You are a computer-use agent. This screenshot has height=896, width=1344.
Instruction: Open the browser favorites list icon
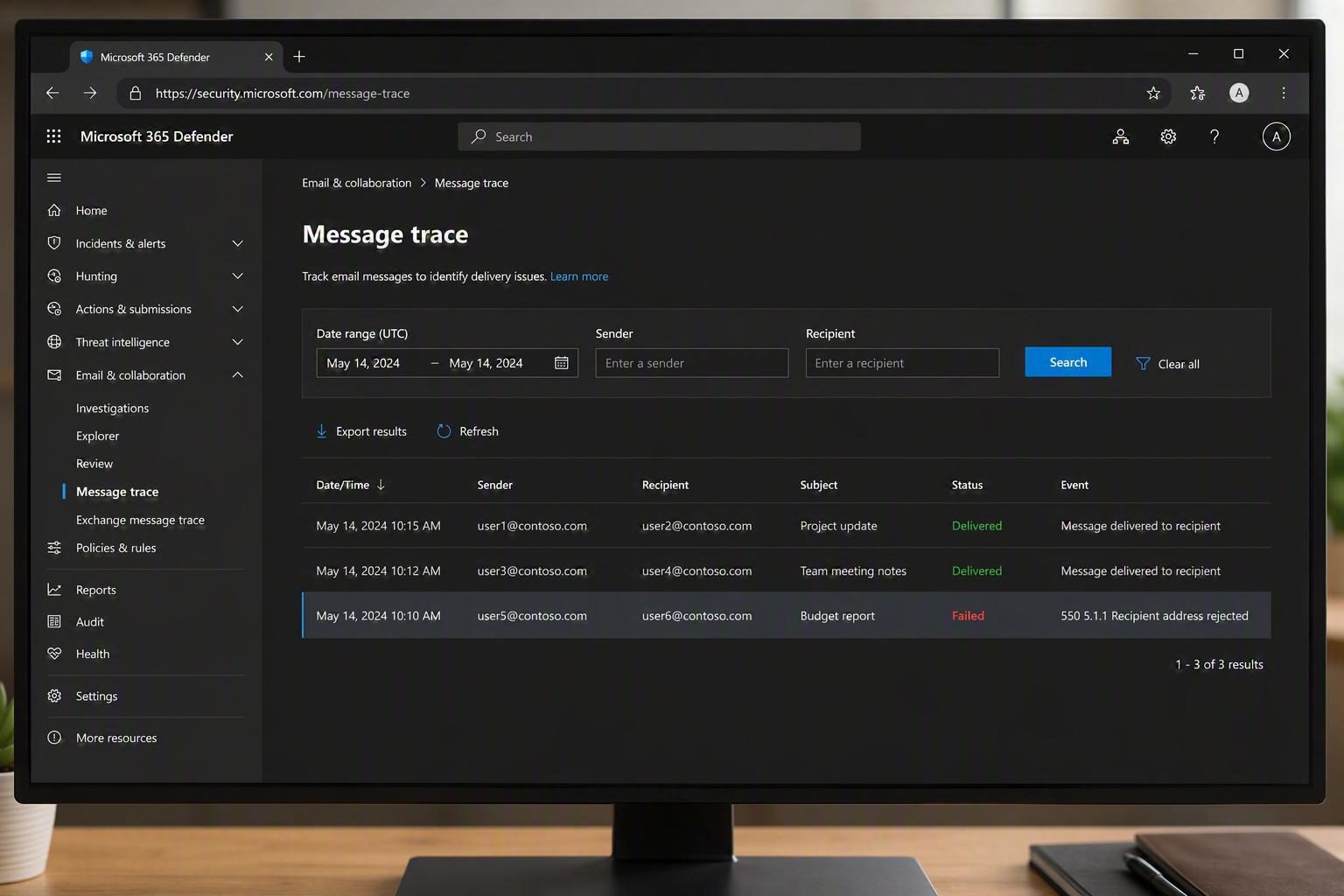pyautogui.click(x=1198, y=93)
